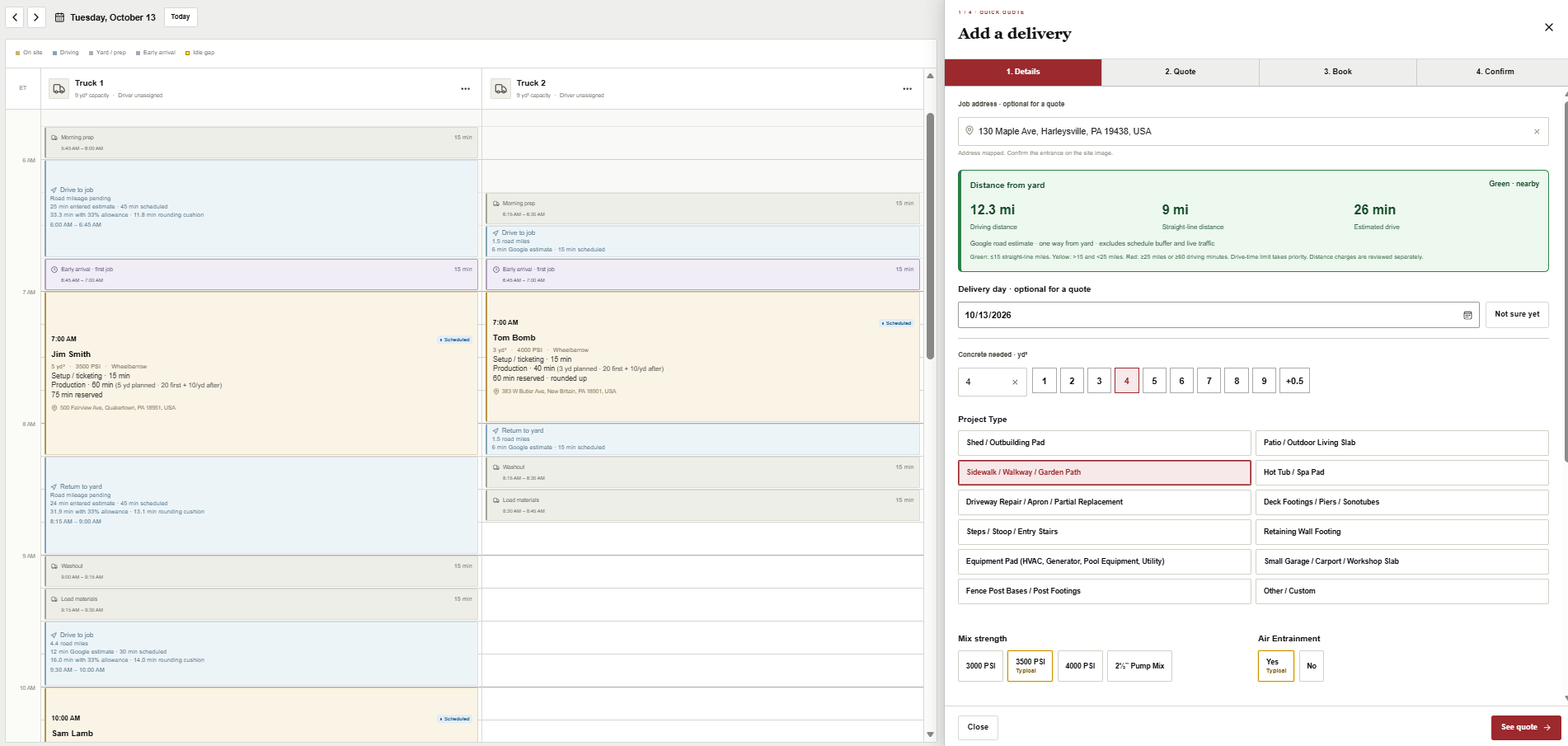Open Jim Smith 7:00 AM delivery
Screen dimensions: 1568x746
tap(261, 373)
